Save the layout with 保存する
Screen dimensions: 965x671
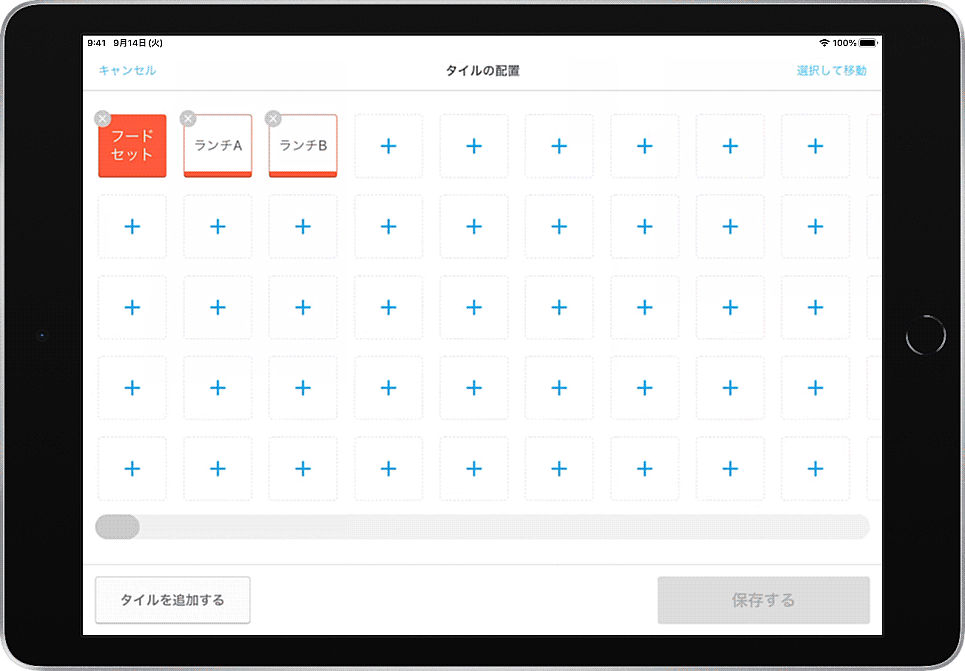pyautogui.click(x=763, y=600)
